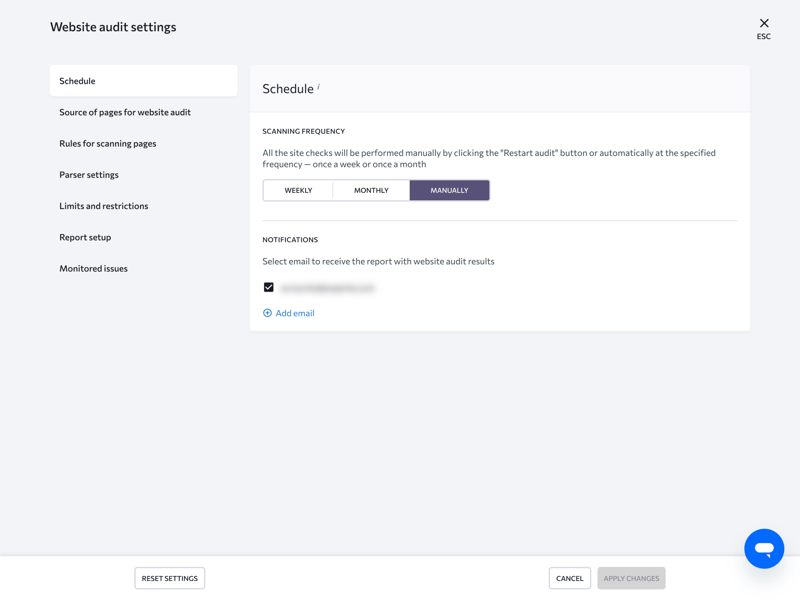800x600 pixels.
Task: Click the info icon beside Schedule heading
Action: click(319, 87)
